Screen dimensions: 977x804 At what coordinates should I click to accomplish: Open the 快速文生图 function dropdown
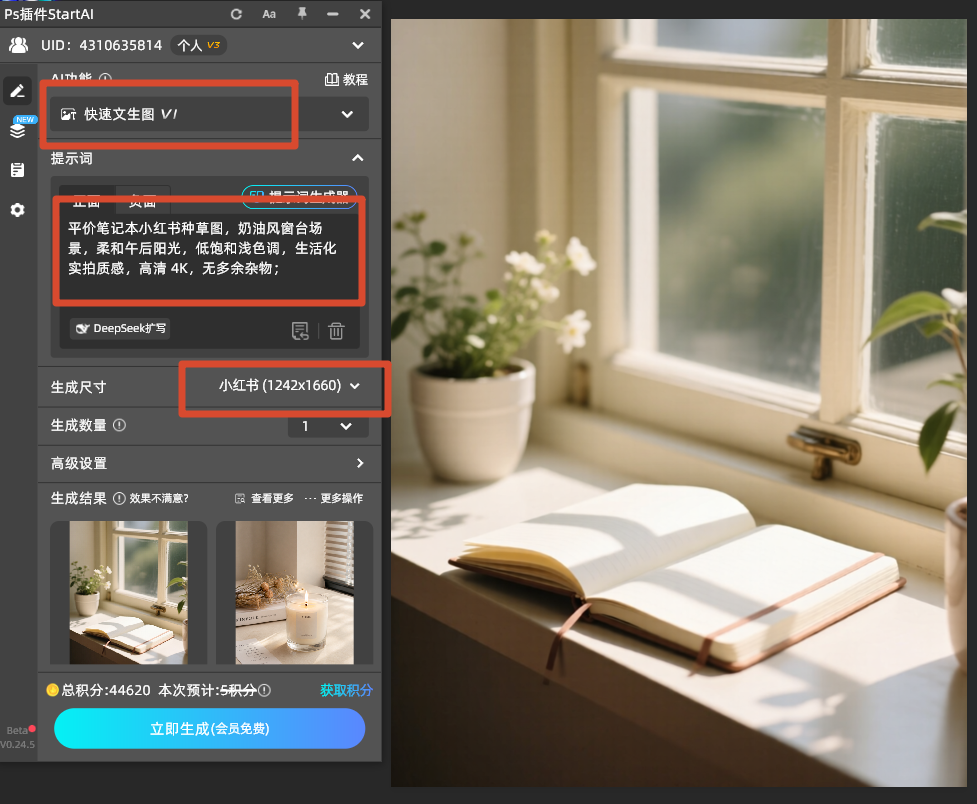tap(209, 114)
